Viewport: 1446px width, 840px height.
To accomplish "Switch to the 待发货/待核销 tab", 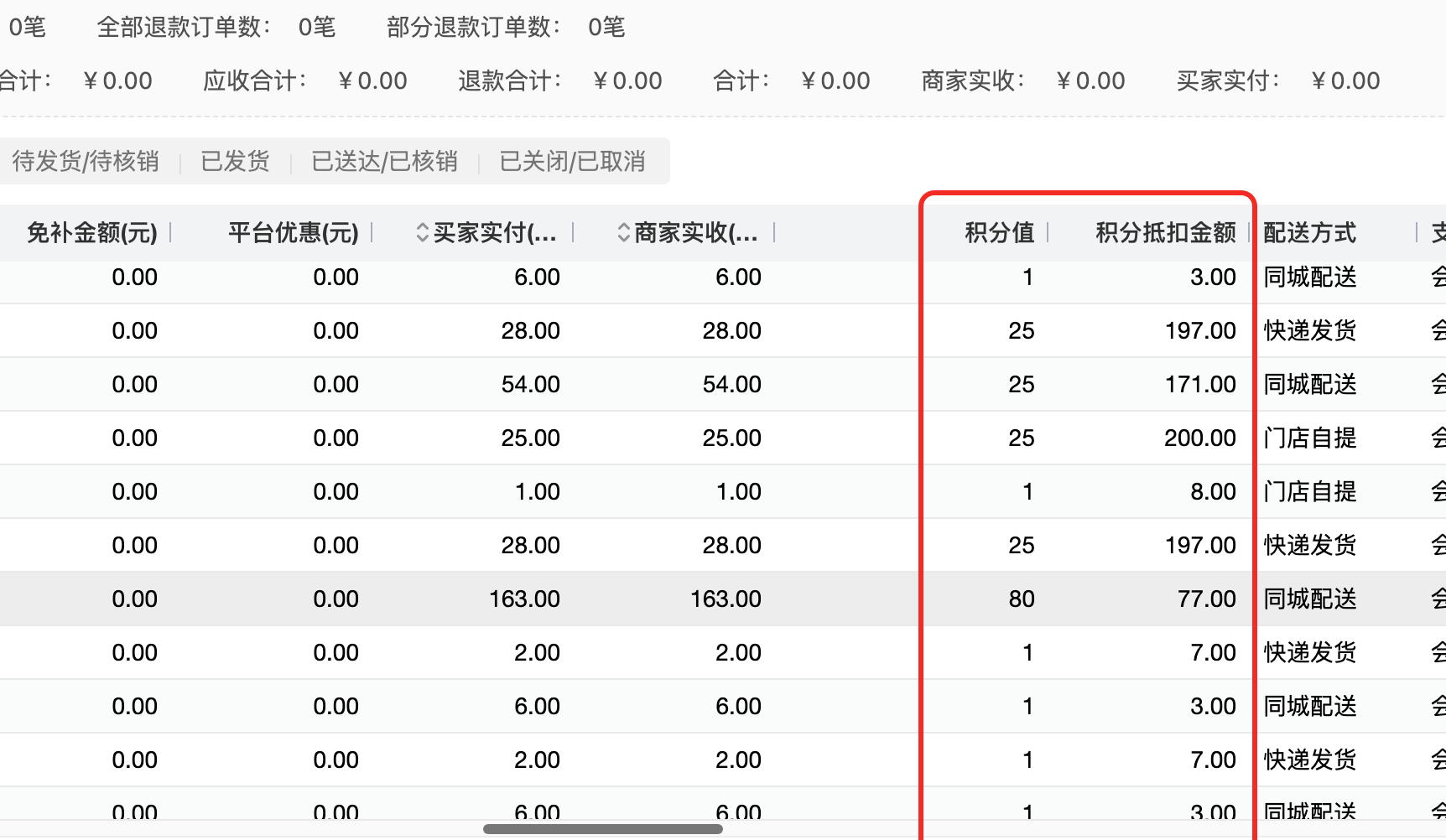I will click(86, 161).
